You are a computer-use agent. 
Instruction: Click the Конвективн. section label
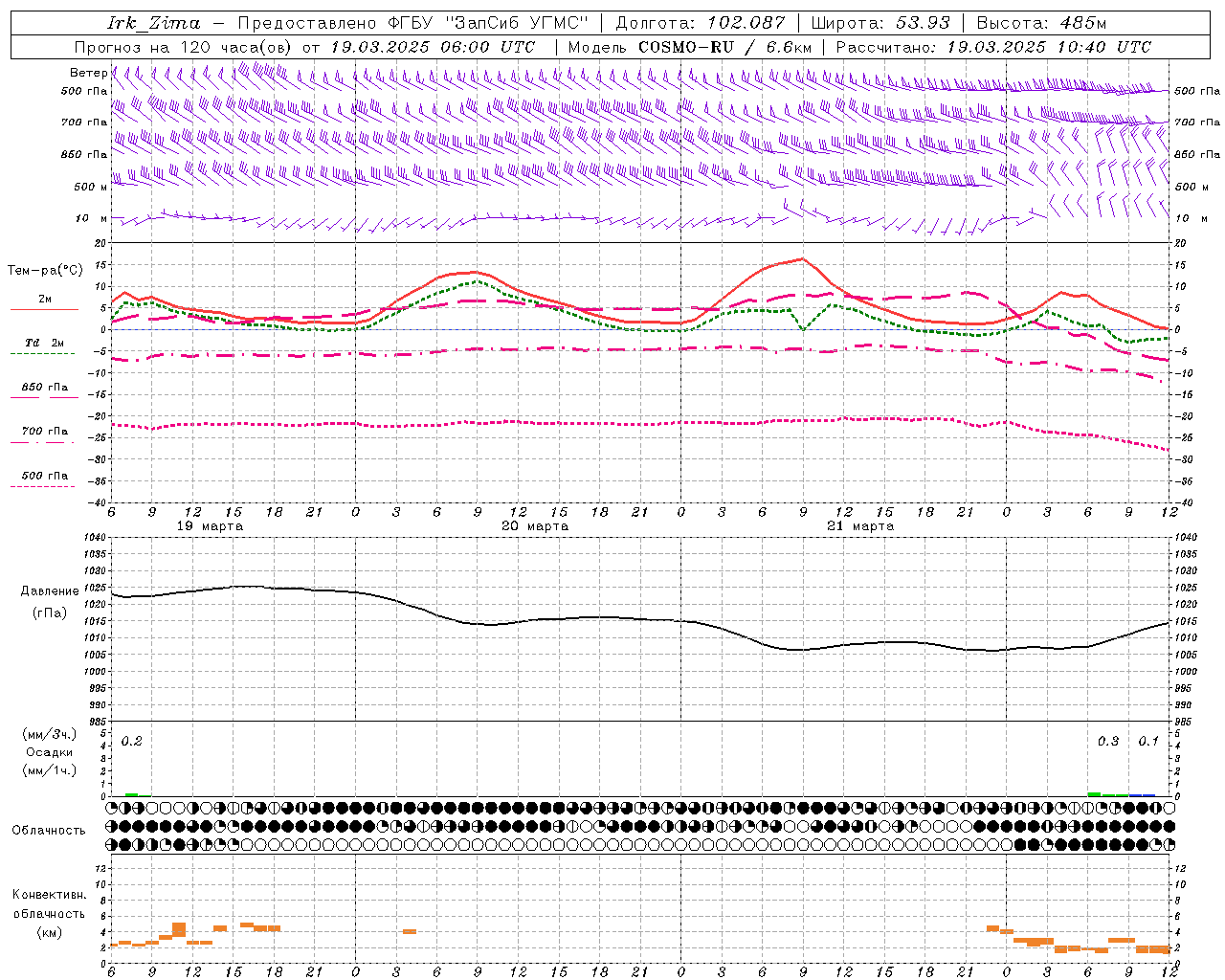pyautogui.click(x=49, y=895)
